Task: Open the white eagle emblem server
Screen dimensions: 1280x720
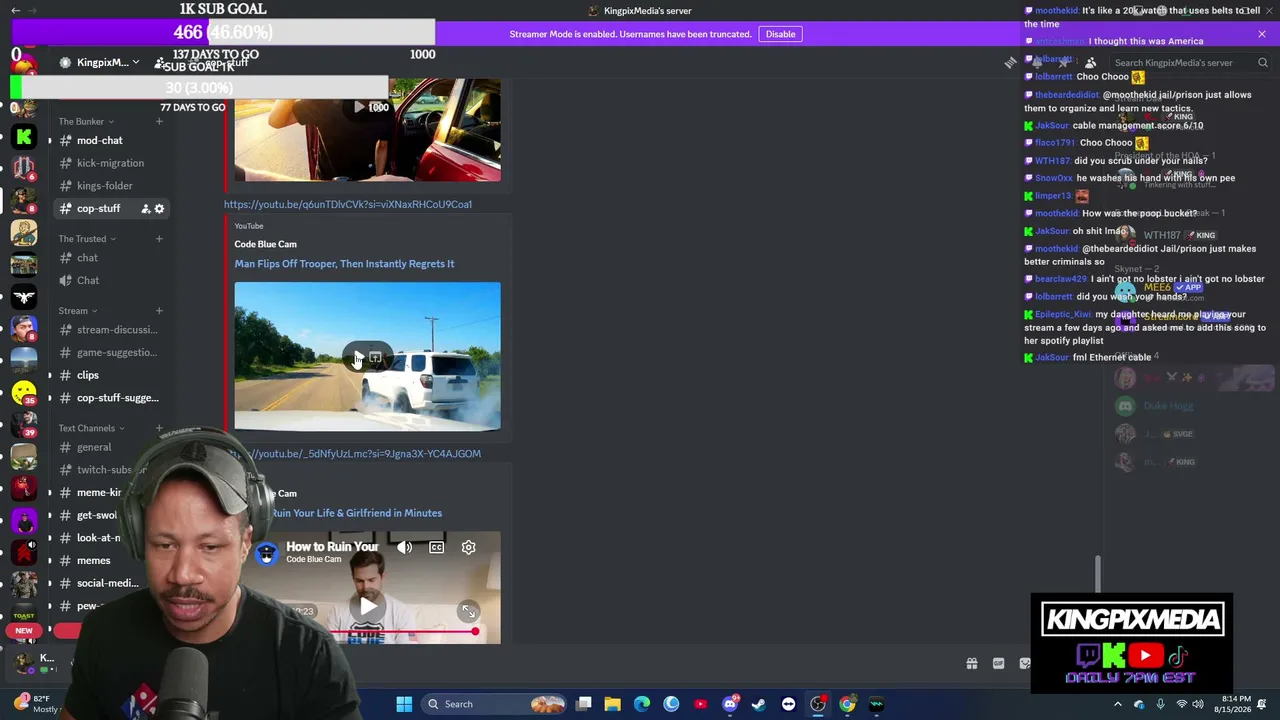Action: click(24, 297)
